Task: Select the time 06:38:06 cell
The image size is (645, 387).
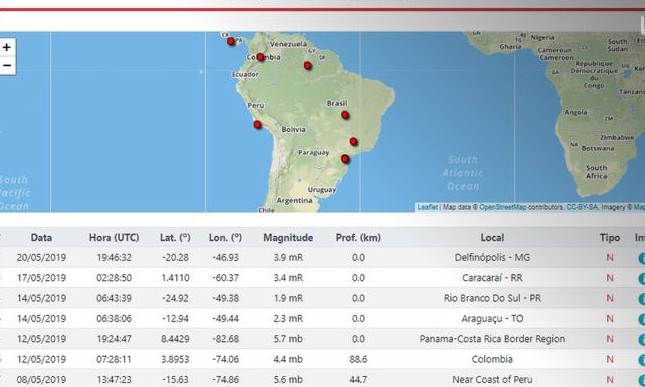Action: click(114, 318)
